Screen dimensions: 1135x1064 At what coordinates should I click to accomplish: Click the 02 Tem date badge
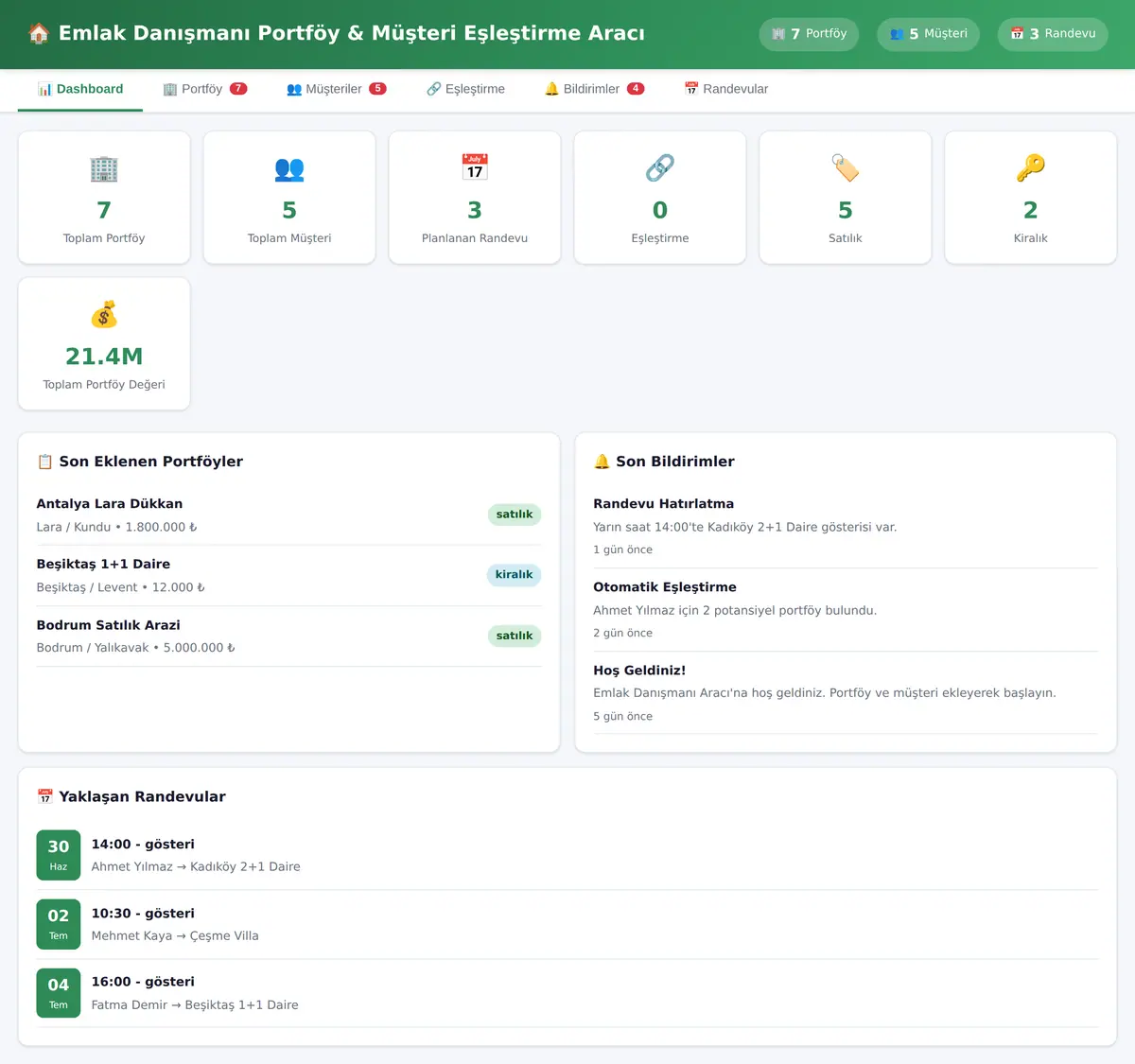pos(59,924)
